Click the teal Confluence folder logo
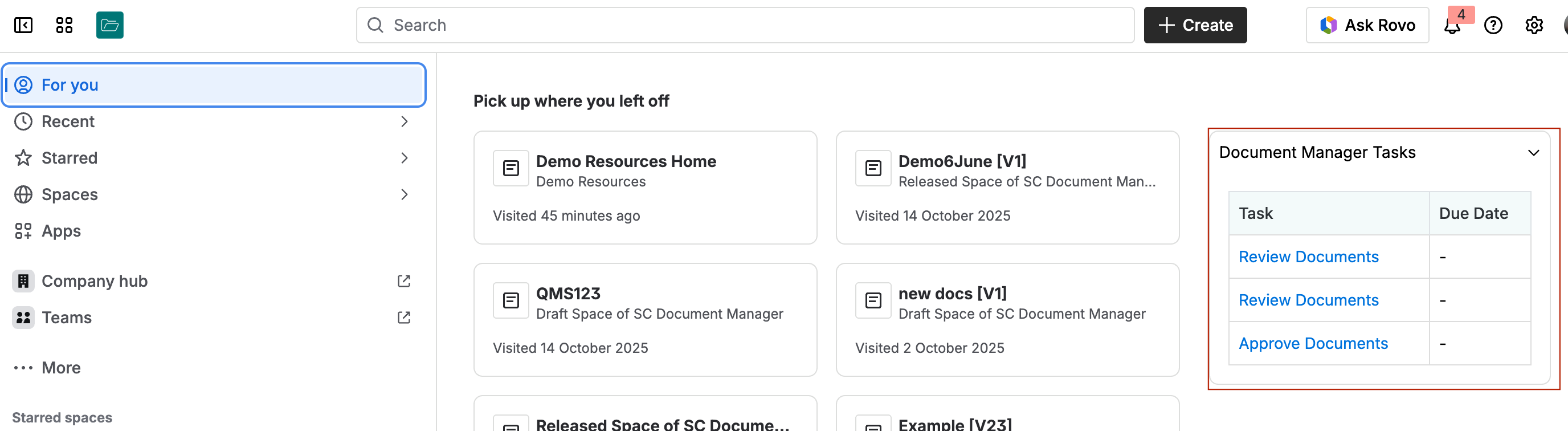Image resolution: width=1568 pixels, height=431 pixels. coord(109,25)
